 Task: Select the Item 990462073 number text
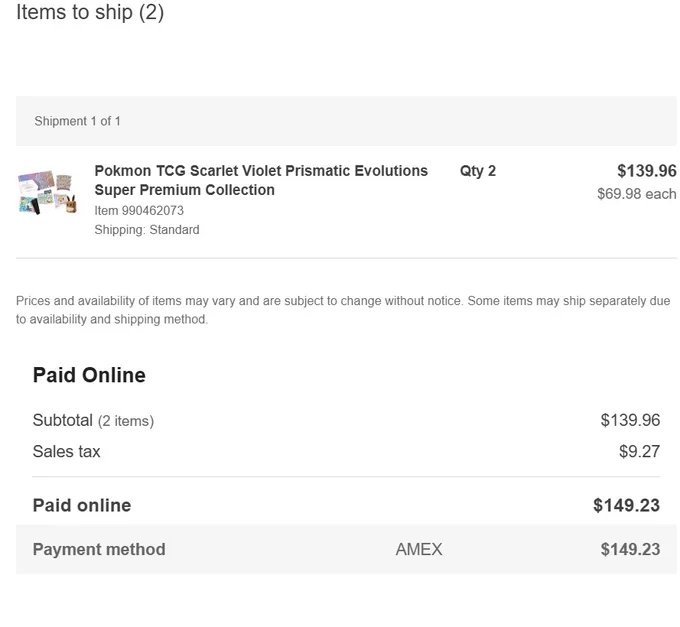pyautogui.click(x=139, y=211)
